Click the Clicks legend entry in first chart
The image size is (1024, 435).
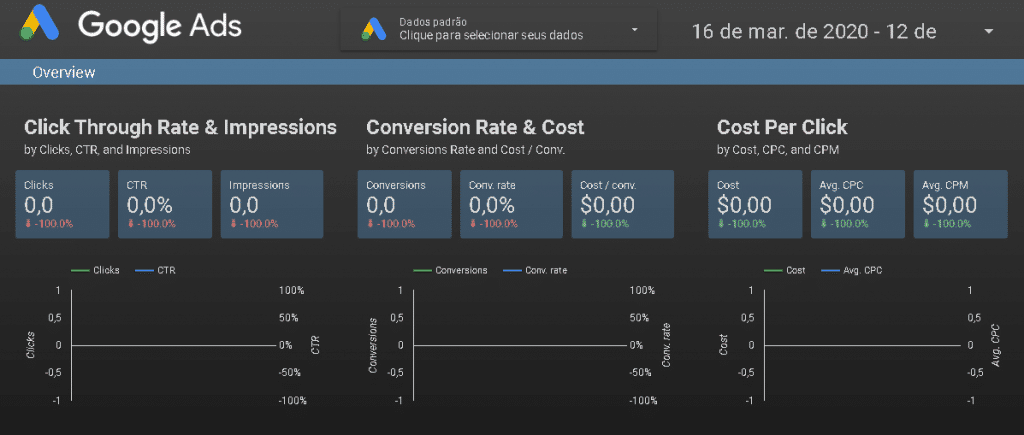pyautogui.click(x=95, y=270)
